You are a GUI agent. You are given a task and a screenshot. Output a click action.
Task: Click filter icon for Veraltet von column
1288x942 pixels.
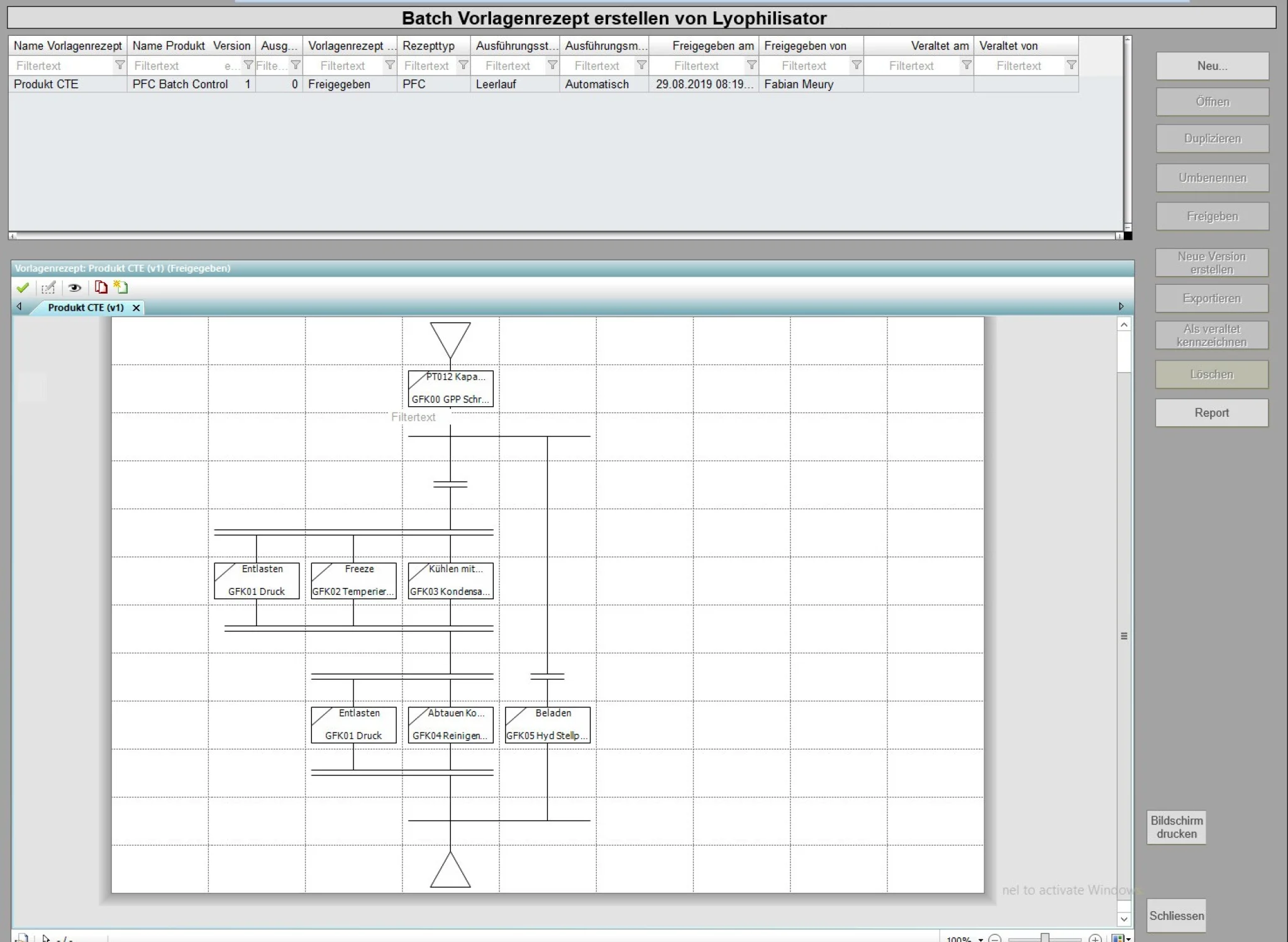pyautogui.click(x=1072, y=65)
